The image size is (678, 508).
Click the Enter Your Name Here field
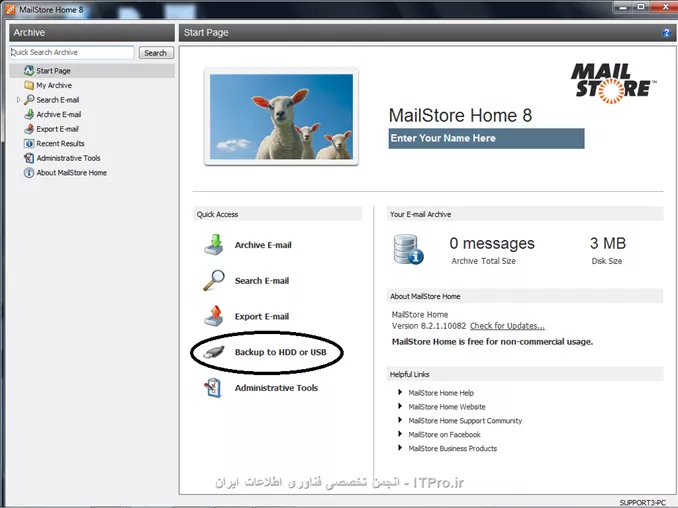[x=486, y=138]
